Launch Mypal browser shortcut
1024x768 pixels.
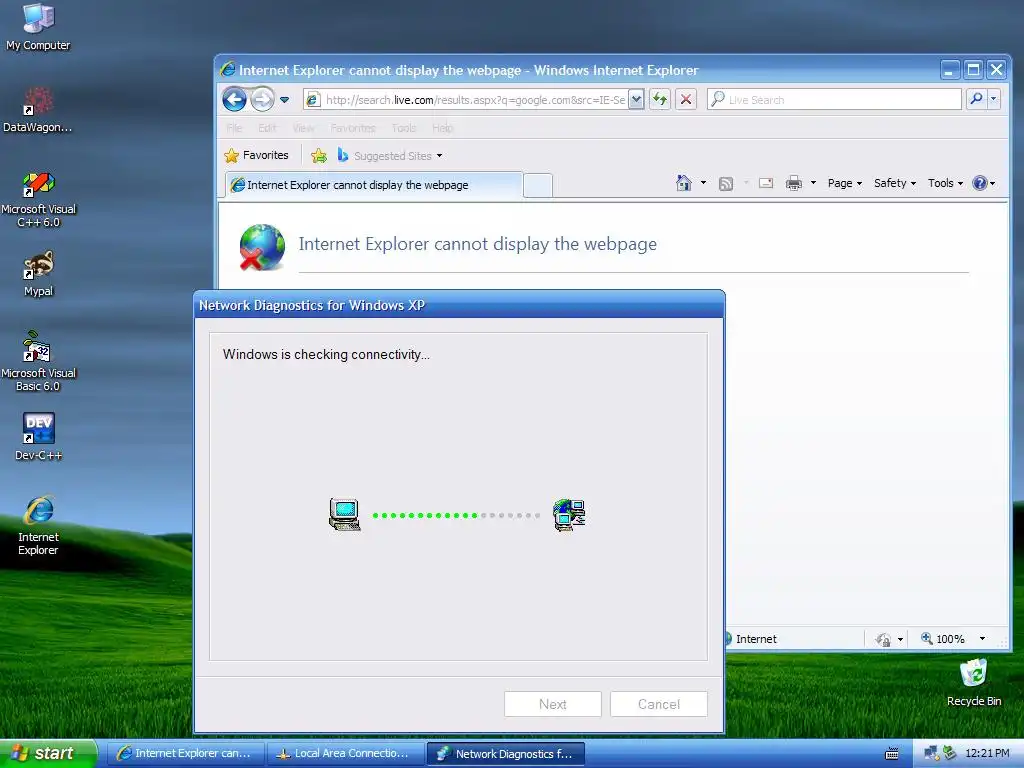coord(38,273)
